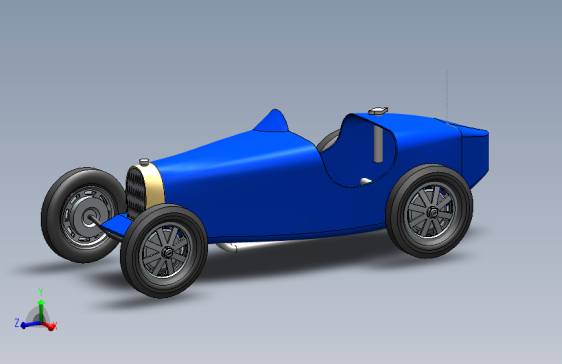
Task: Select the gray filler cap on the tail
Action: click(378, 111)
